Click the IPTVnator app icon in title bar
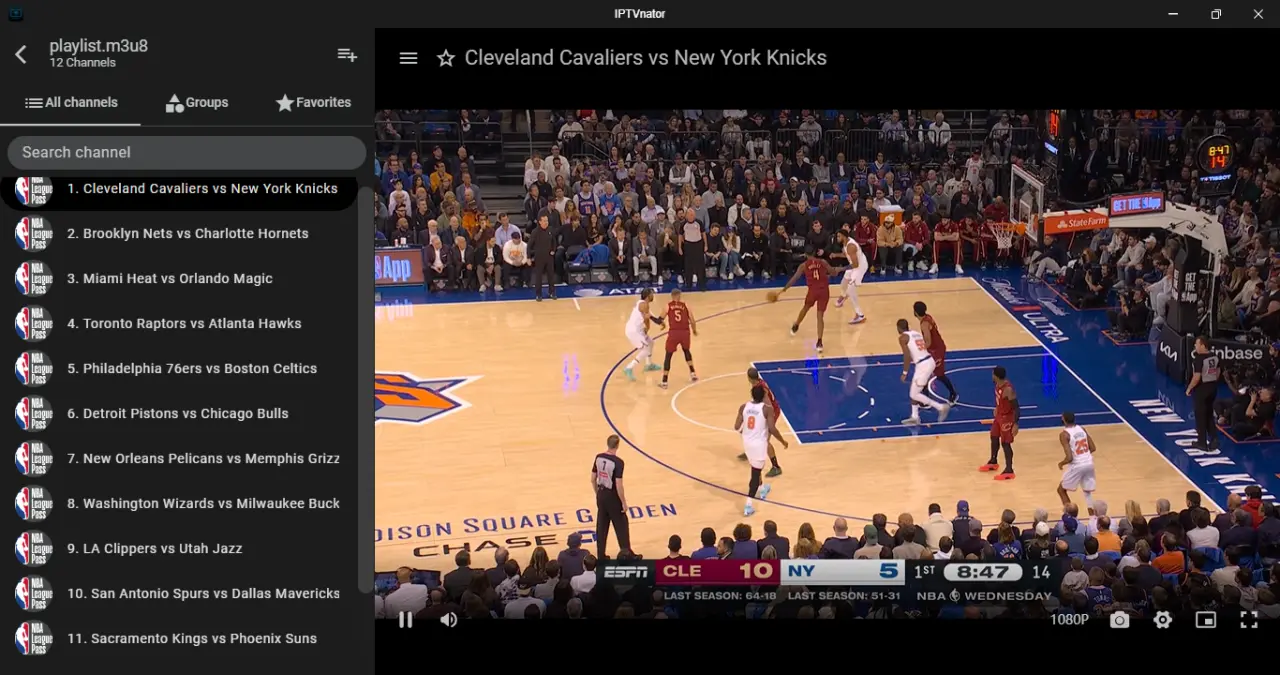Viewport: 1280px width, 675px height. pyautogui.click(x=14, y=14)
